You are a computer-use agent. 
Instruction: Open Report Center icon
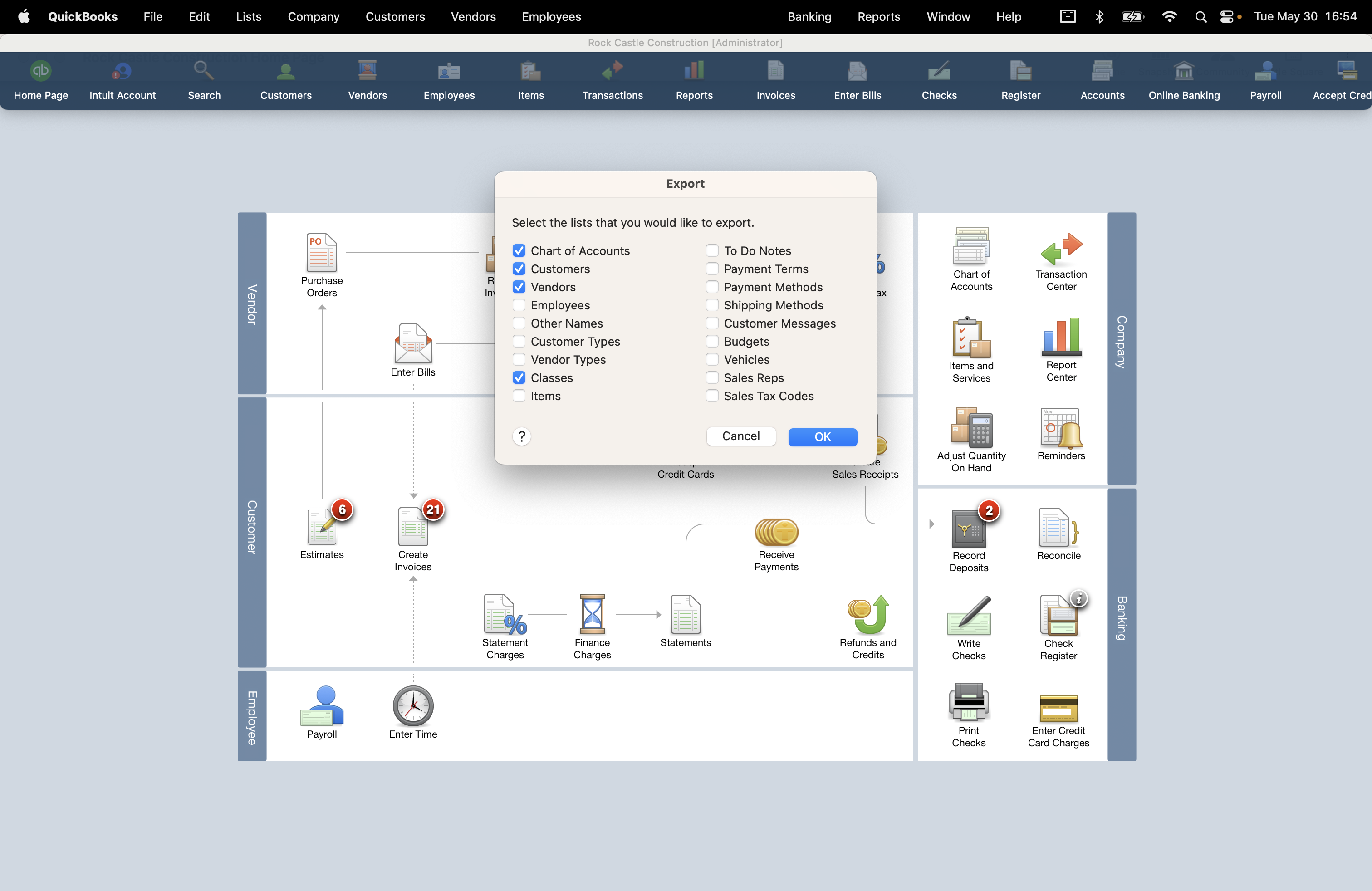click(1061, 337)
